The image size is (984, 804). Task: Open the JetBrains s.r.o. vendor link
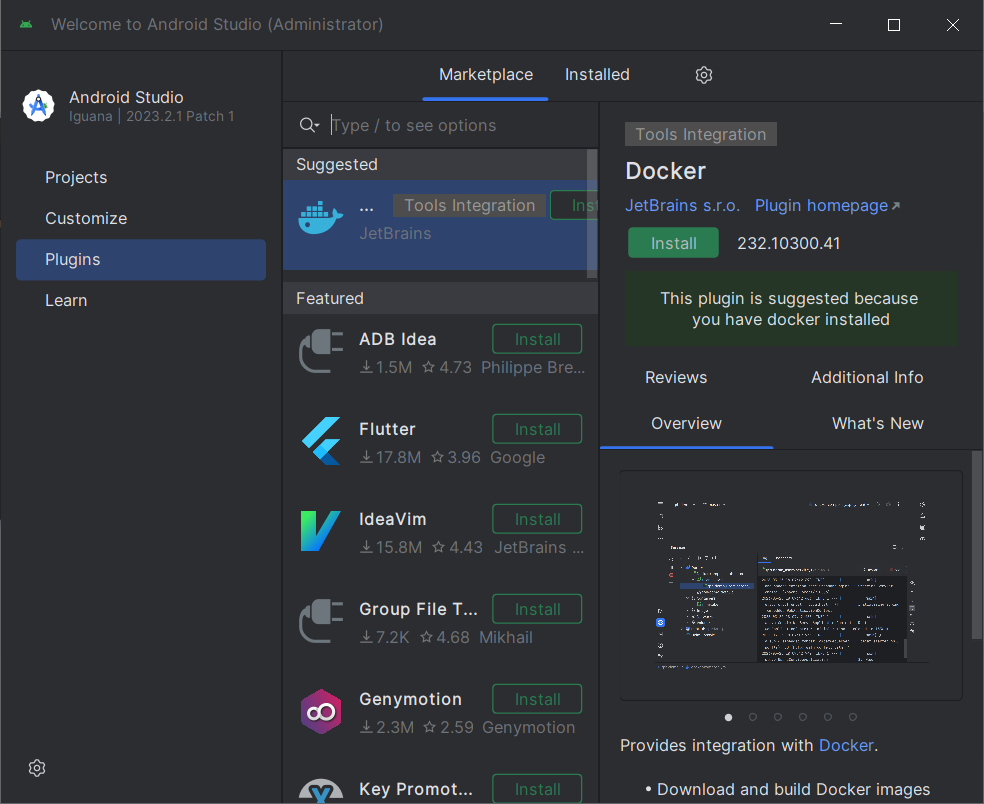pyautogui.click(x=682, y=205)
